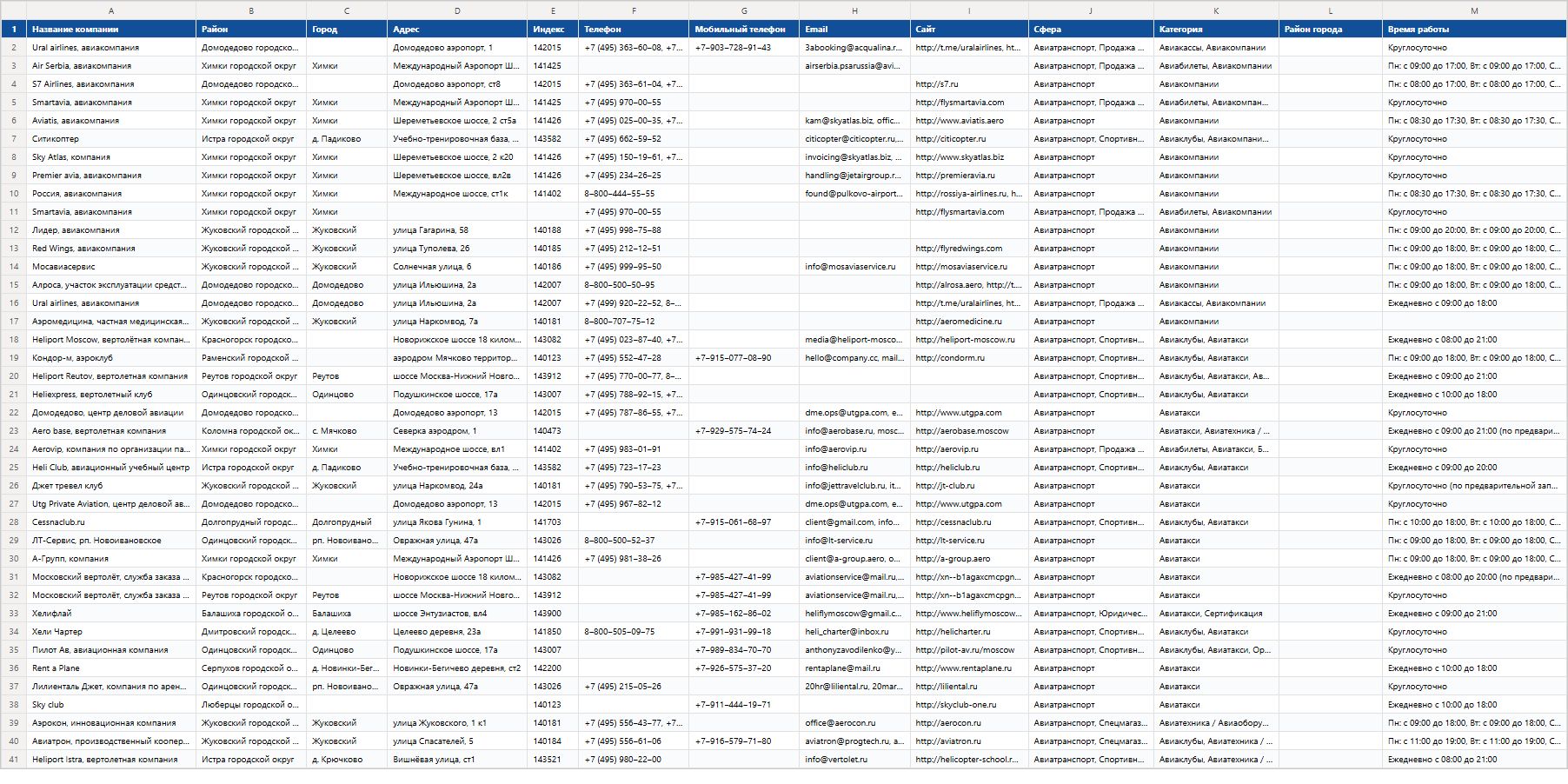Click the 'http://jt-club.ru' site cell

969,486
